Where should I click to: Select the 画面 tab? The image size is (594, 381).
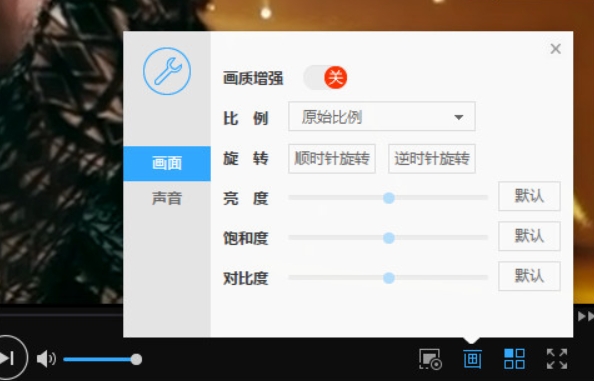click(167, 164)
